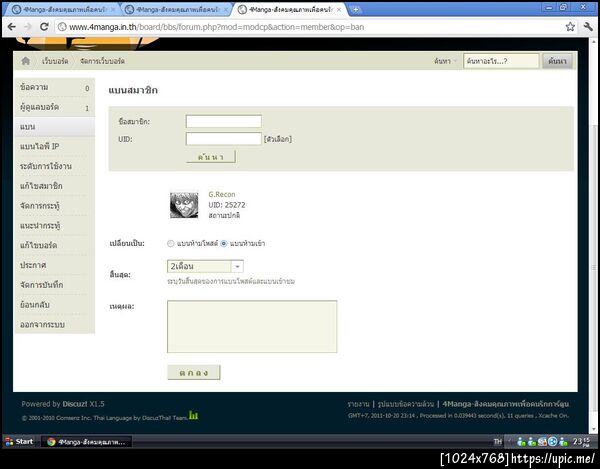Screen dimensions: 600x469
Task: Open the ค้นหา search type dropdown in header
Action: point(445,61)
